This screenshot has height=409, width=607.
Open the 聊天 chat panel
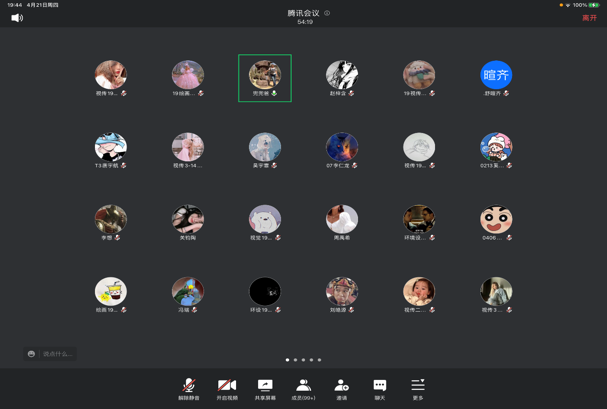(x=380, y=388)
